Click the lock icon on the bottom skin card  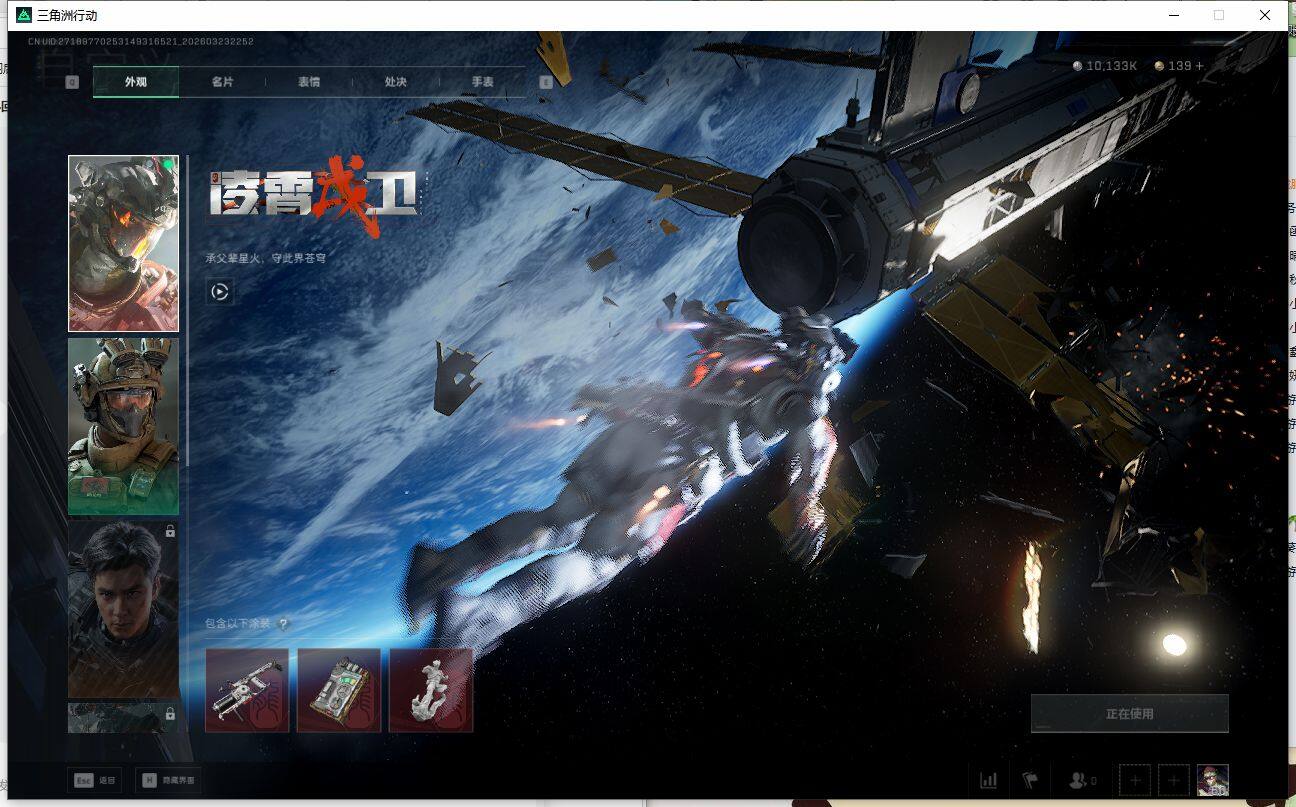170,714
